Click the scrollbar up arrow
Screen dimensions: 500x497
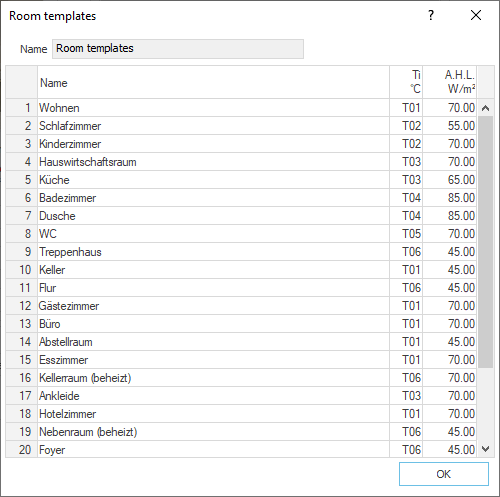[486, 108]
